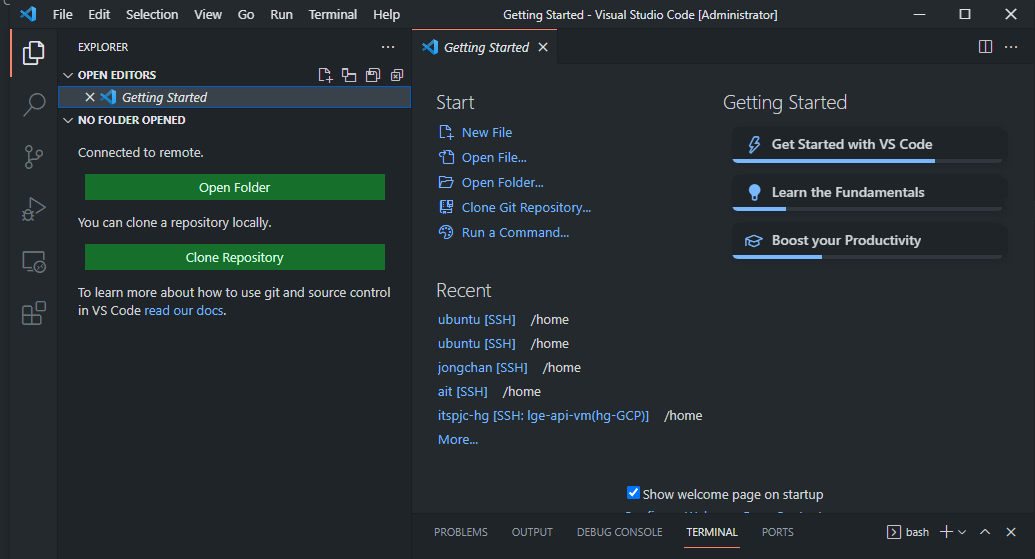Collapse the Open Editors section
Image resolution: width=1035 pixels, height=559 pixels.
67,75
